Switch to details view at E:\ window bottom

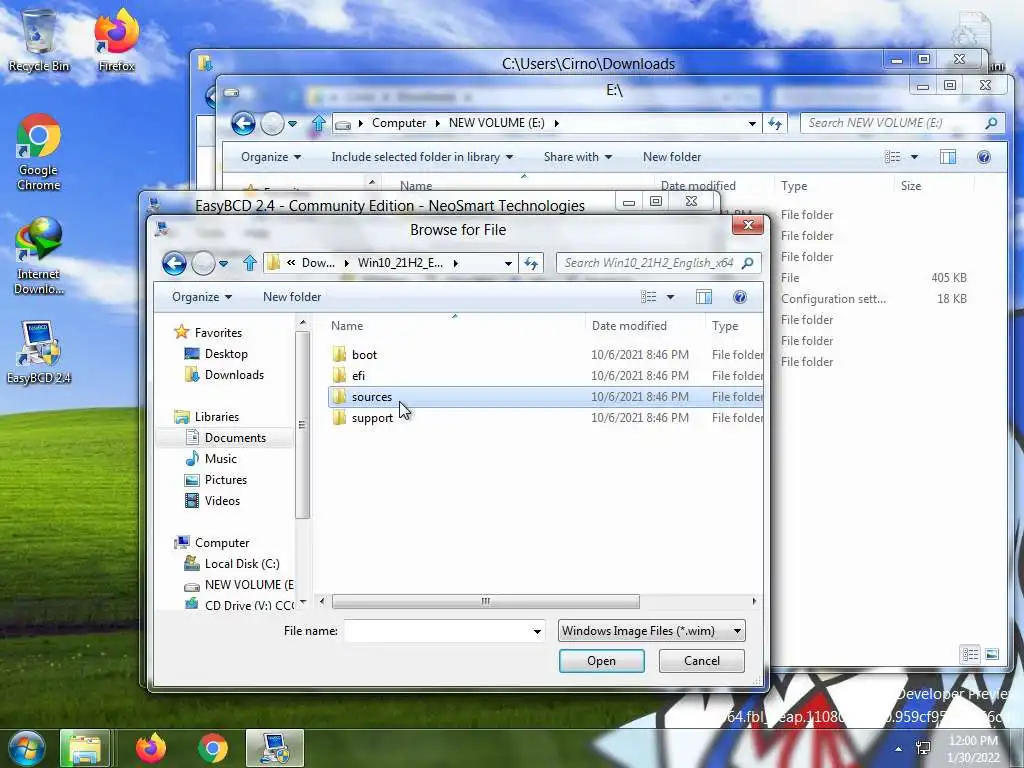click(970, 654)
